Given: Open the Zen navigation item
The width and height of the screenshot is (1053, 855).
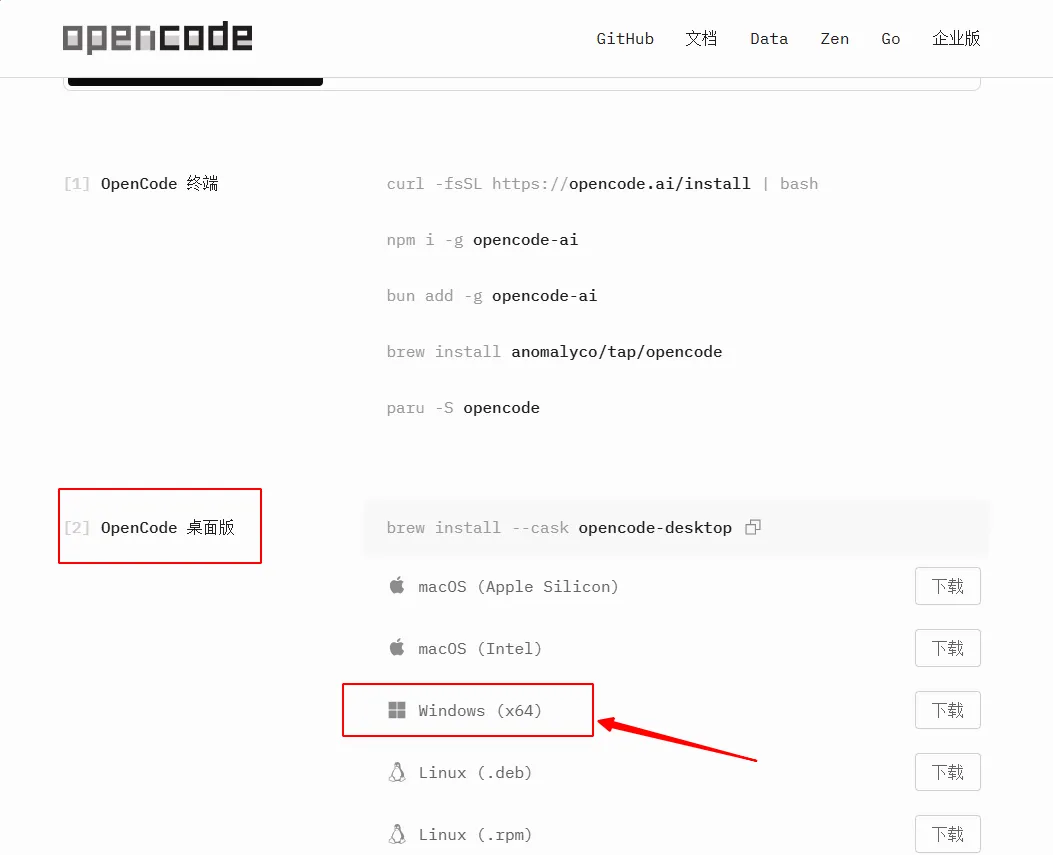Looking at the screenshot, I should (834, 39).
